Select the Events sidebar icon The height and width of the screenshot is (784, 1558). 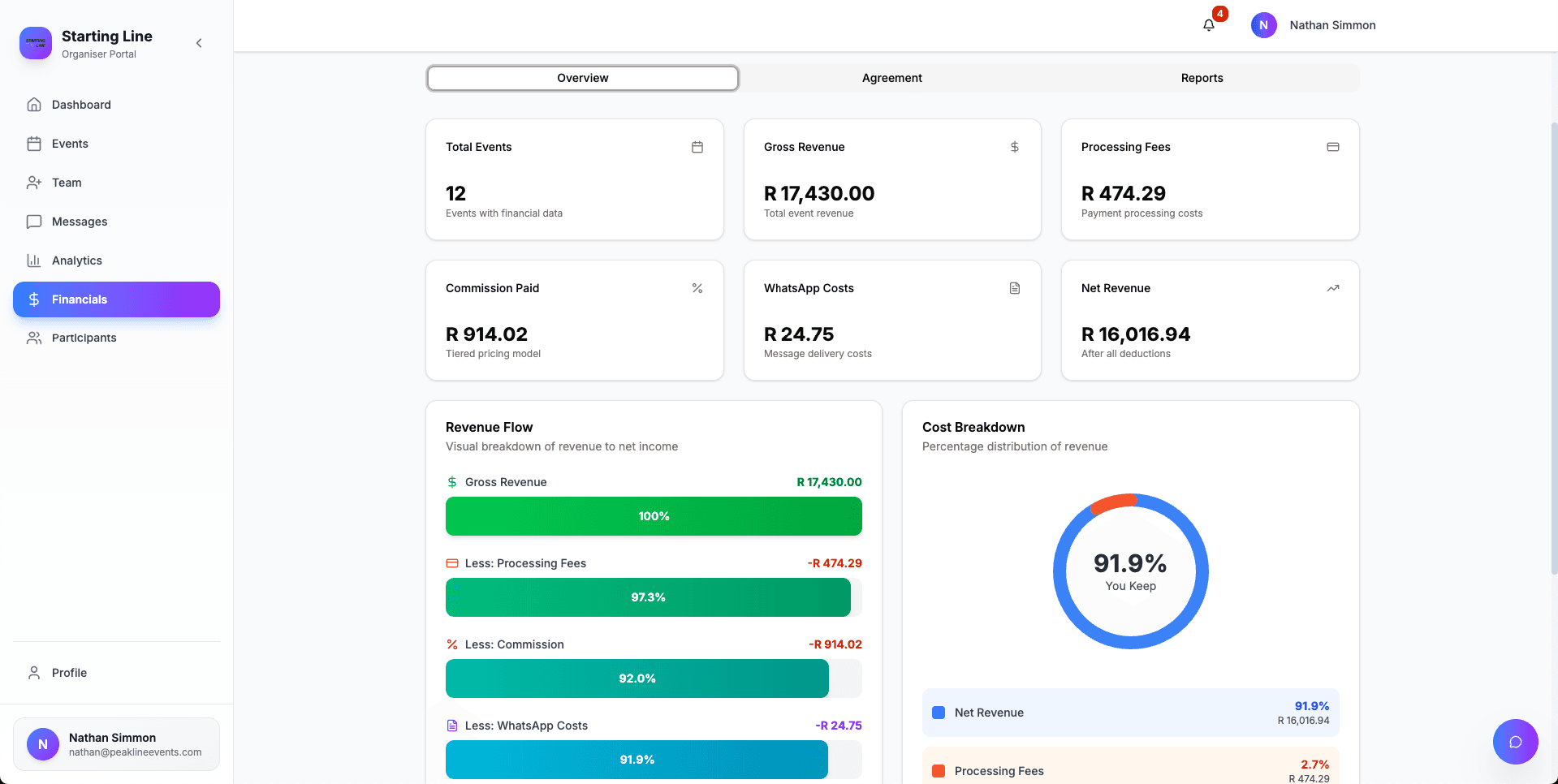34,144
